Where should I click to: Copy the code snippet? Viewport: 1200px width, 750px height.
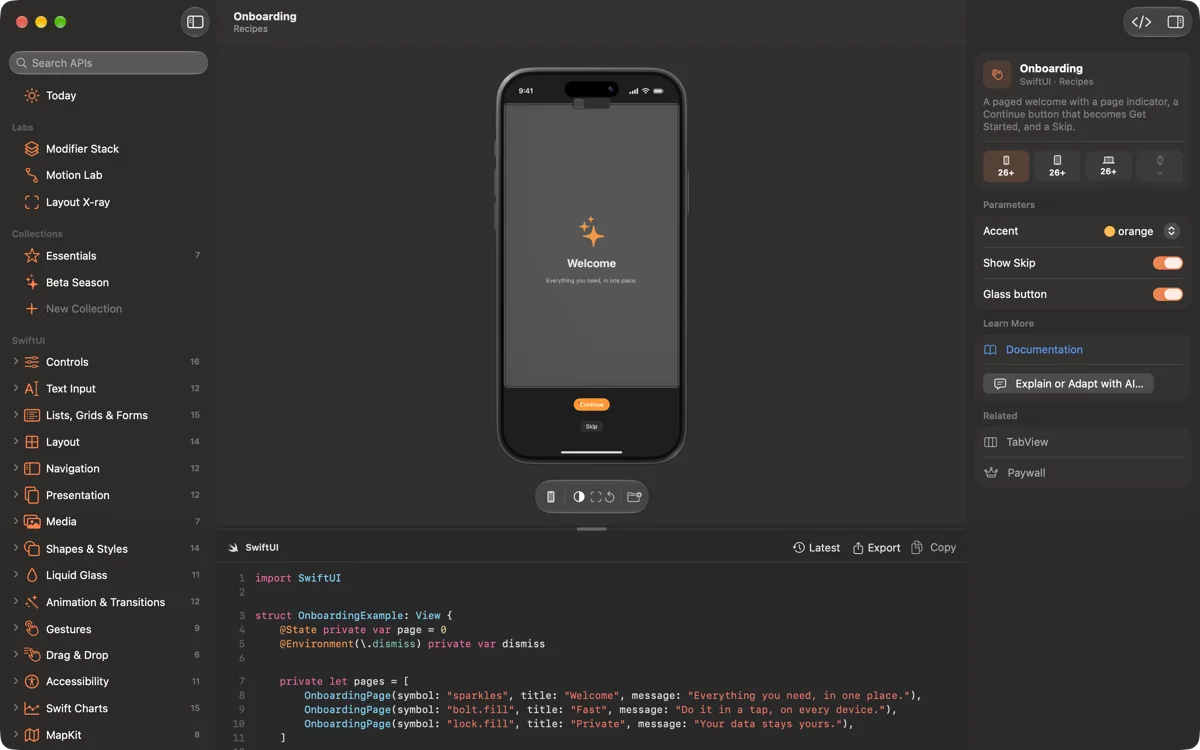click(933, 548)
